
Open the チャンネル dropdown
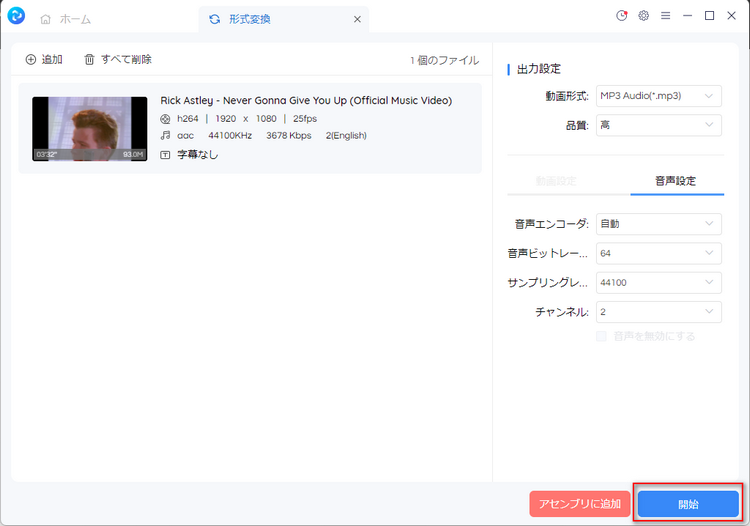pyautogui.click(x=659, y=312)
